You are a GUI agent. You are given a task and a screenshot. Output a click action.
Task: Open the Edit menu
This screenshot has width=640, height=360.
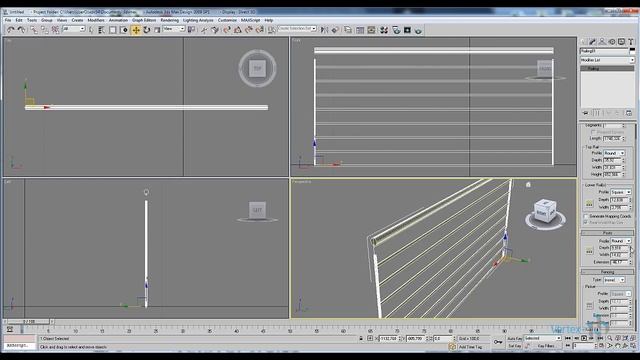click(19, 20)
